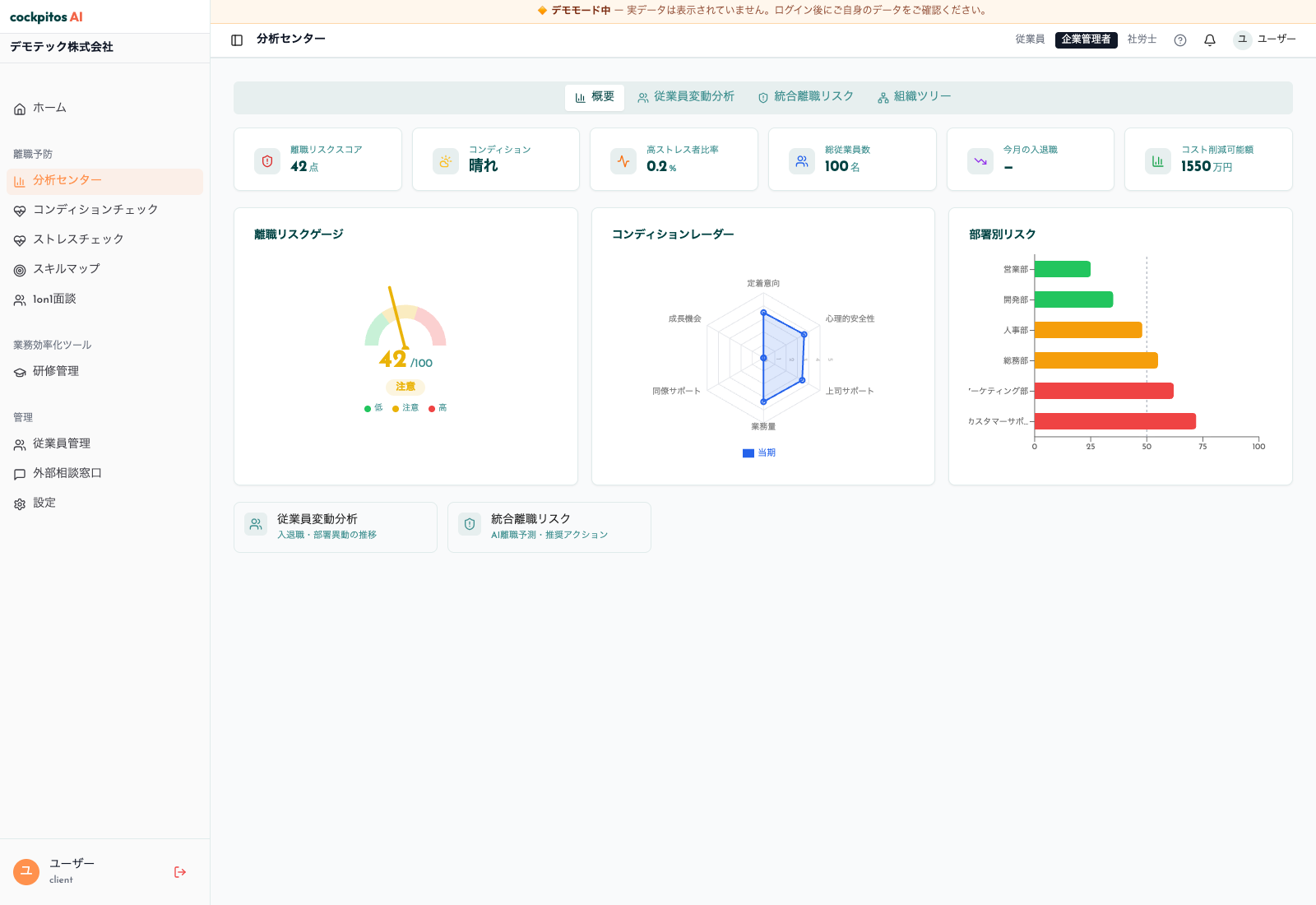Open the 統合離職リスク link card
1316x905 pixels.
coord(549,527)
